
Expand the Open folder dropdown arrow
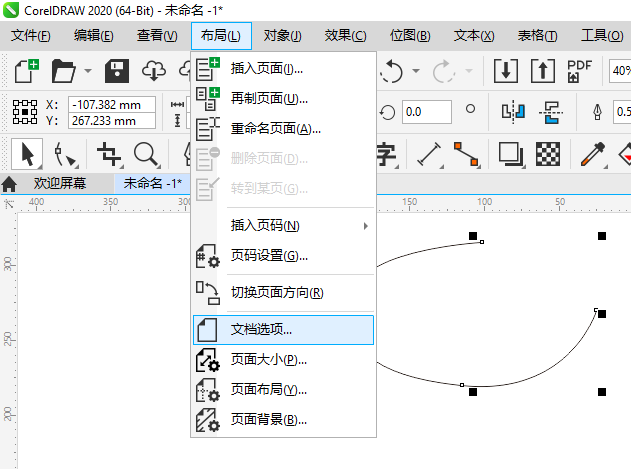point(88,71)
